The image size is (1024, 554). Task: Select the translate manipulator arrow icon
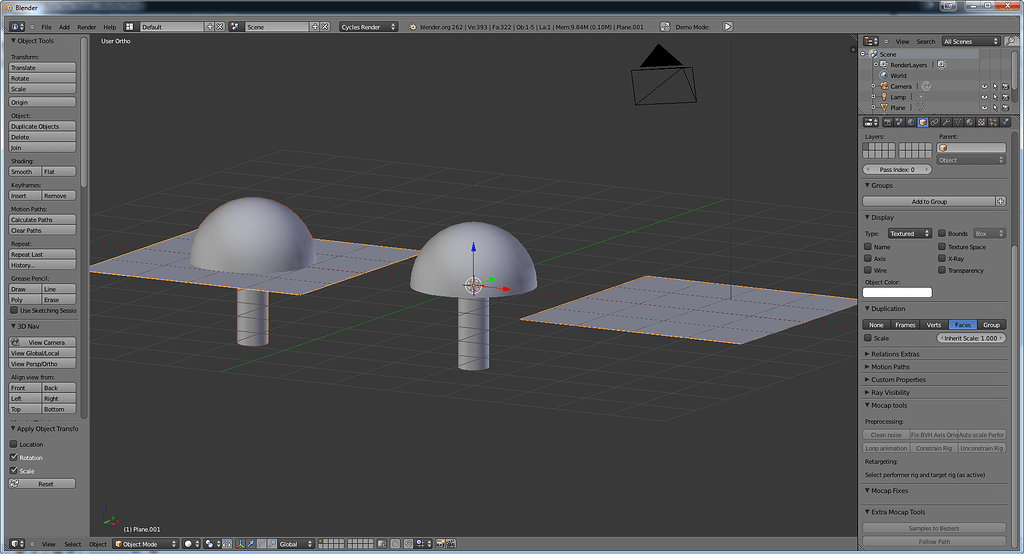coord(251,544)
